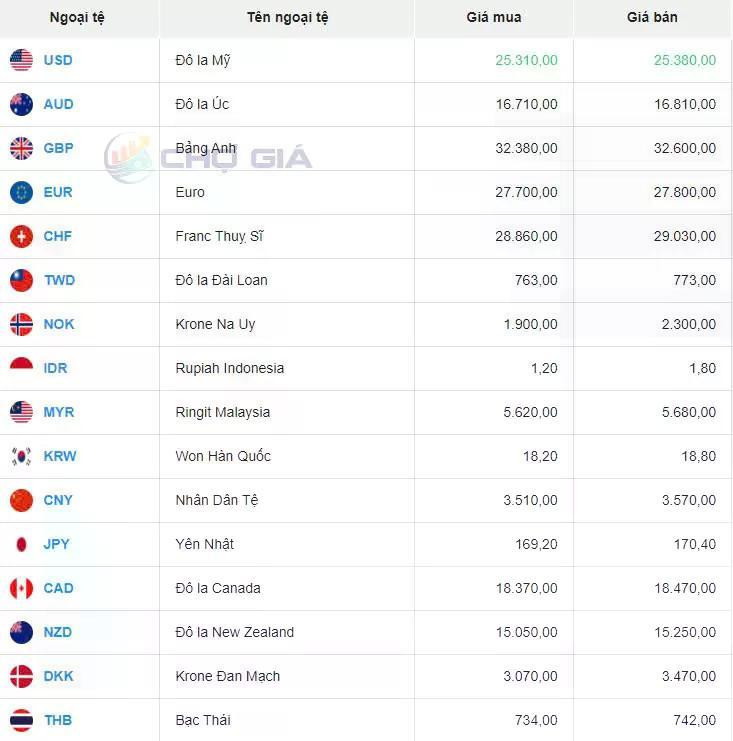This screenshot has width=733, height=741.
Task: Click the European Union flag icon
Action: (21, 192)
